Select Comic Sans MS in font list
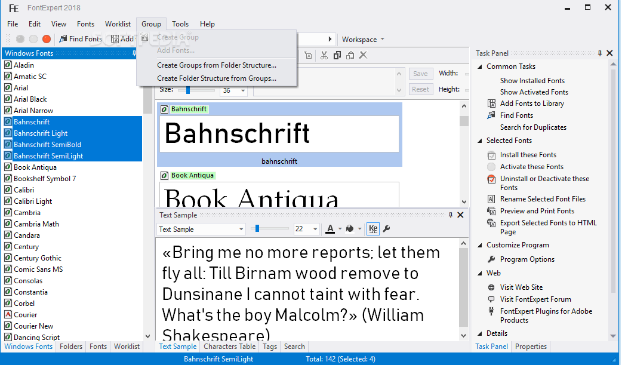The height and width of the screenshot is (365, 621). coord(38,269)
